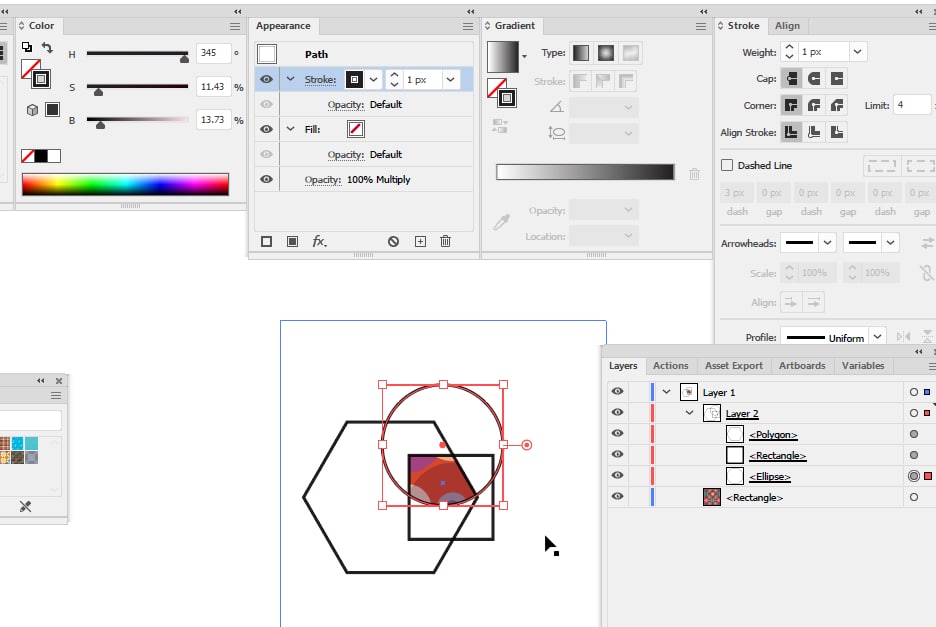This screenshot has height=627, width=936.
Task: Open the stroke Weight dropdown
Action: click(857, 52)
